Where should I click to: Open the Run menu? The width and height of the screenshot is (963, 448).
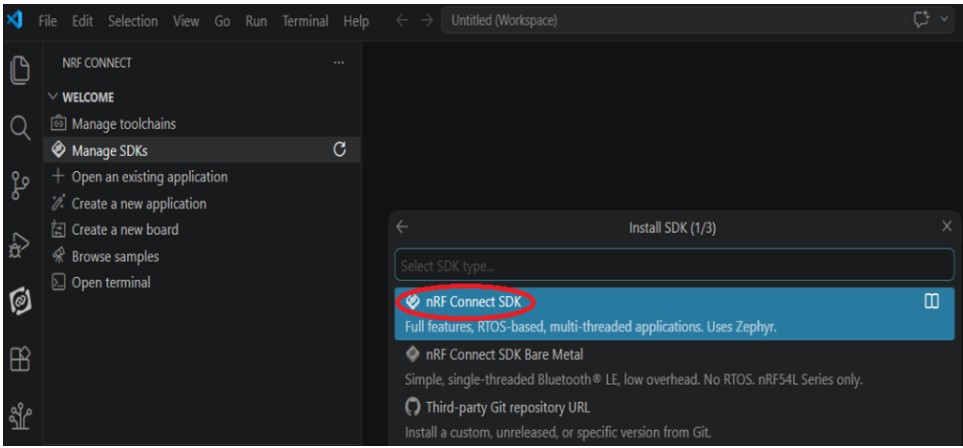click(256, 21)
